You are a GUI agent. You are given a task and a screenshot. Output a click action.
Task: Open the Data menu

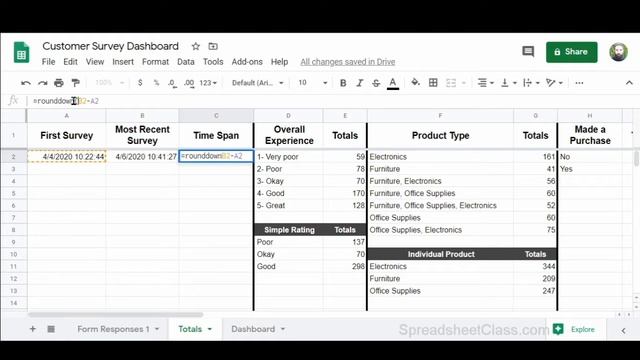pyautogui.click(x=186, y=62)
